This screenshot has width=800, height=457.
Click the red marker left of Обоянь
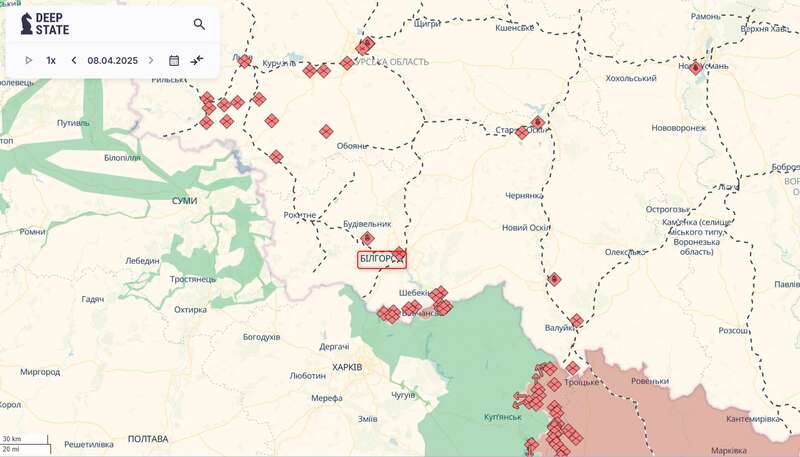[x=326, y=131]
